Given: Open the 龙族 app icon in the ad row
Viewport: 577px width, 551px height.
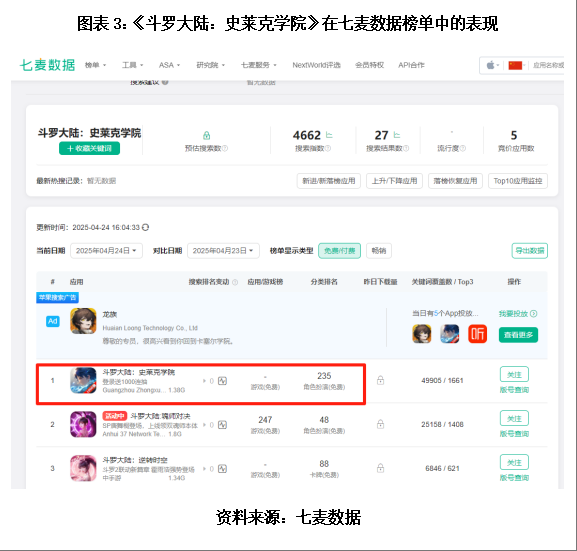Looking at the screenshot, I should 83,321.
